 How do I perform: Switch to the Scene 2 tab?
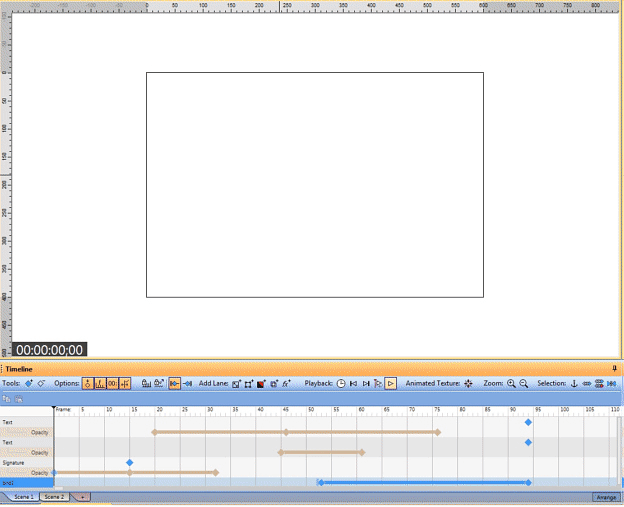click(x=54, y=497)
